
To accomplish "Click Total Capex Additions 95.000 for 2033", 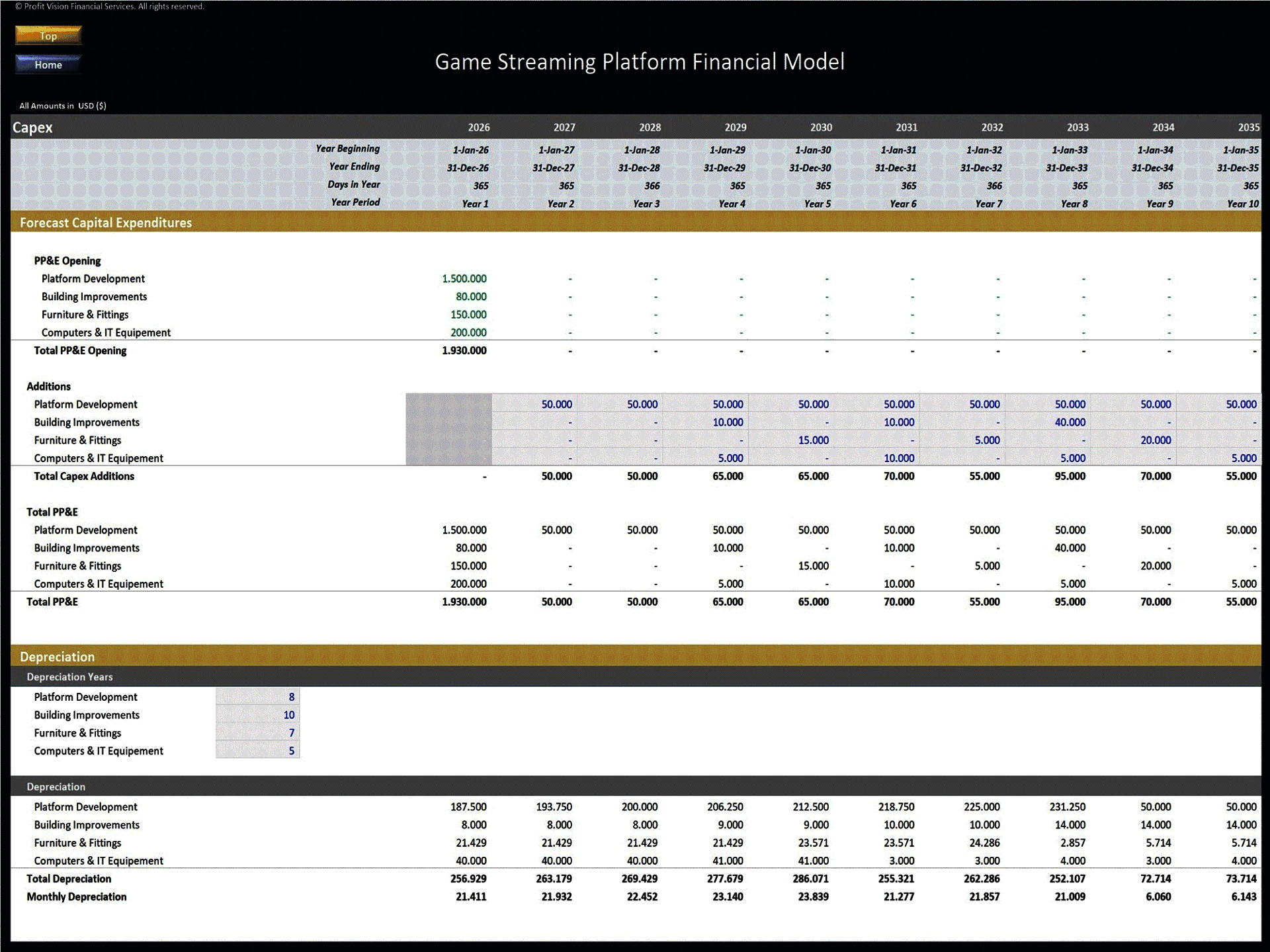I will pos(1070,476).
